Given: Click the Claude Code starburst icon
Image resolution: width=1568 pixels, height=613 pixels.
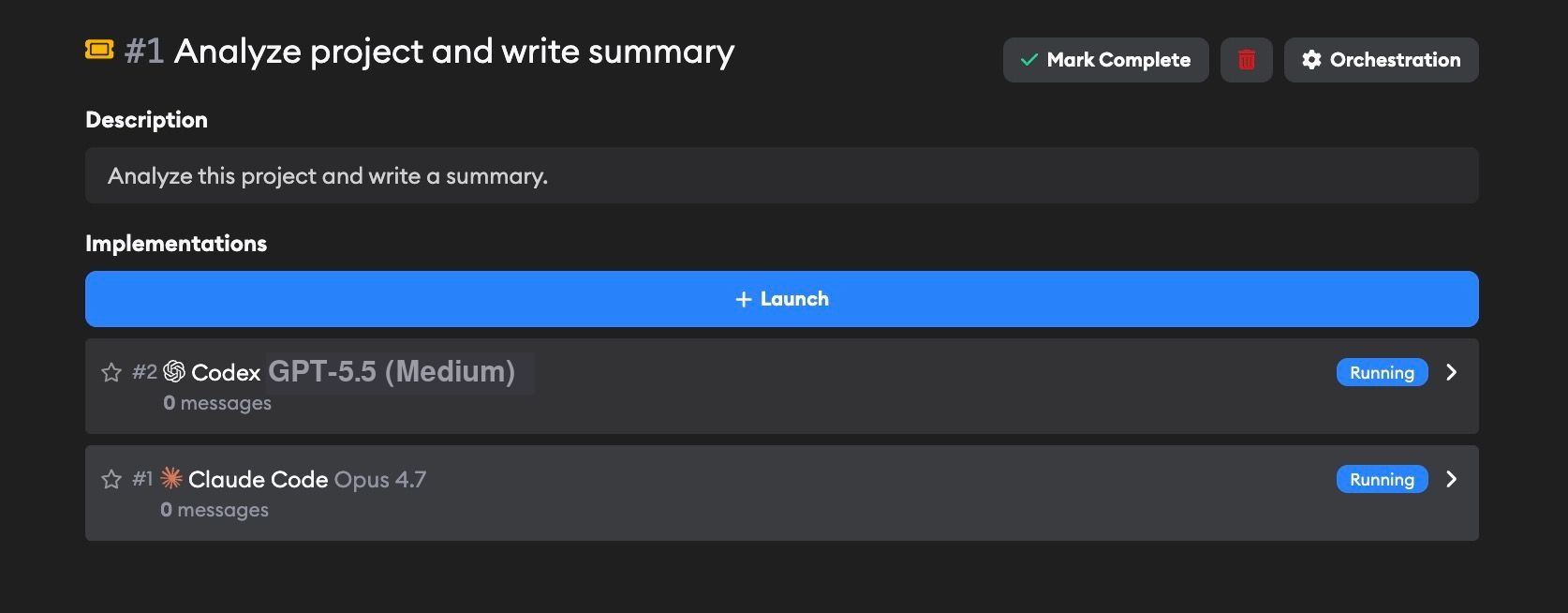Looking at the screenshot, I should click(171, 478).
